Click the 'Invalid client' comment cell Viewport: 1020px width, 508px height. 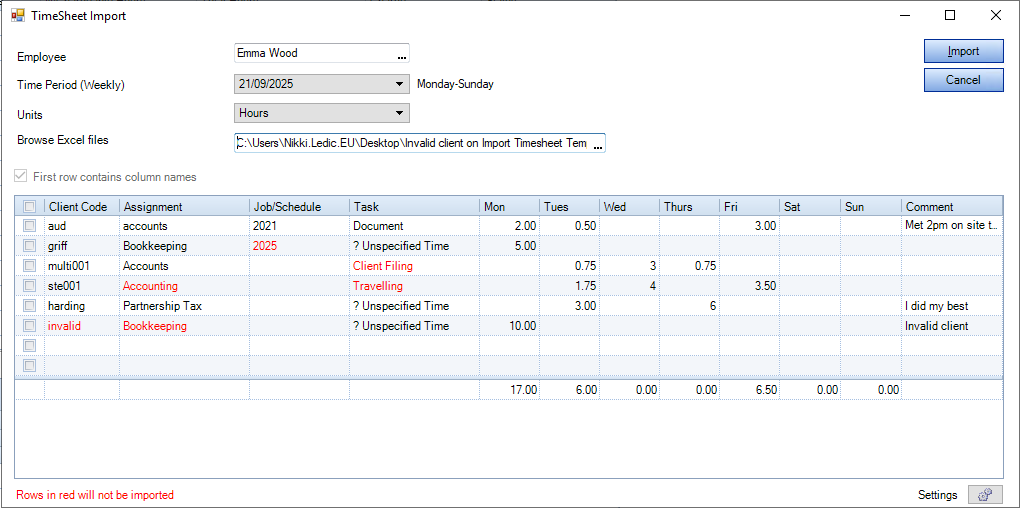pos(952,326)
